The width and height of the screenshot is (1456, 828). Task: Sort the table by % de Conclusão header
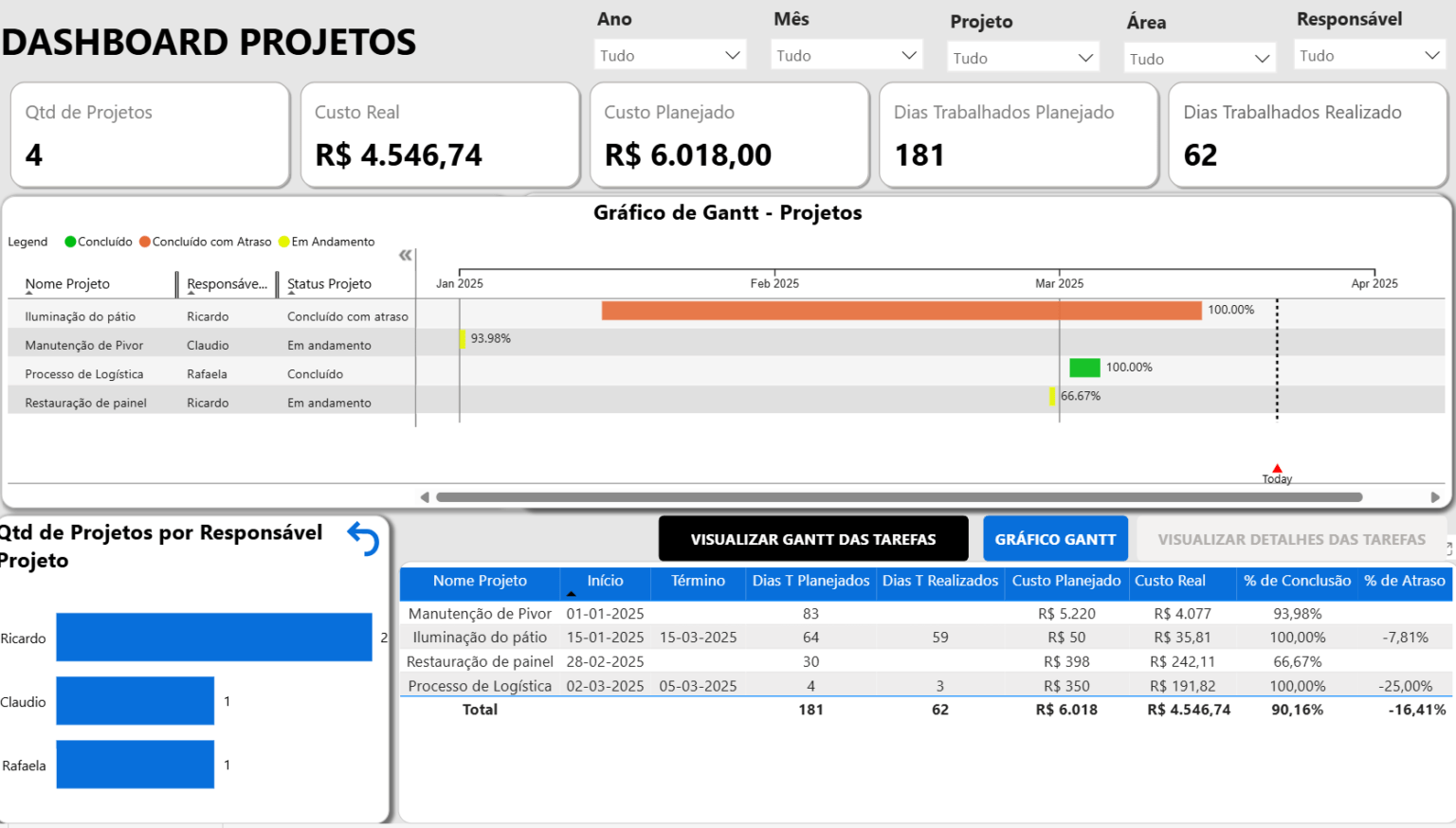1296,582
